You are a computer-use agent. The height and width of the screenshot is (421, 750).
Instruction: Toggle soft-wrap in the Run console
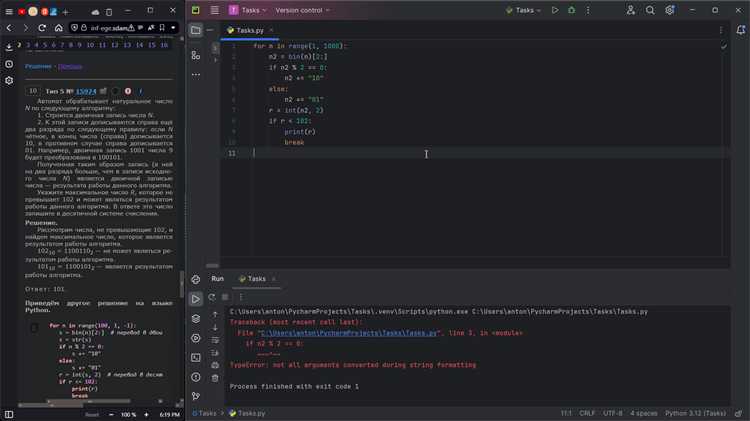[x=215, y=342]
